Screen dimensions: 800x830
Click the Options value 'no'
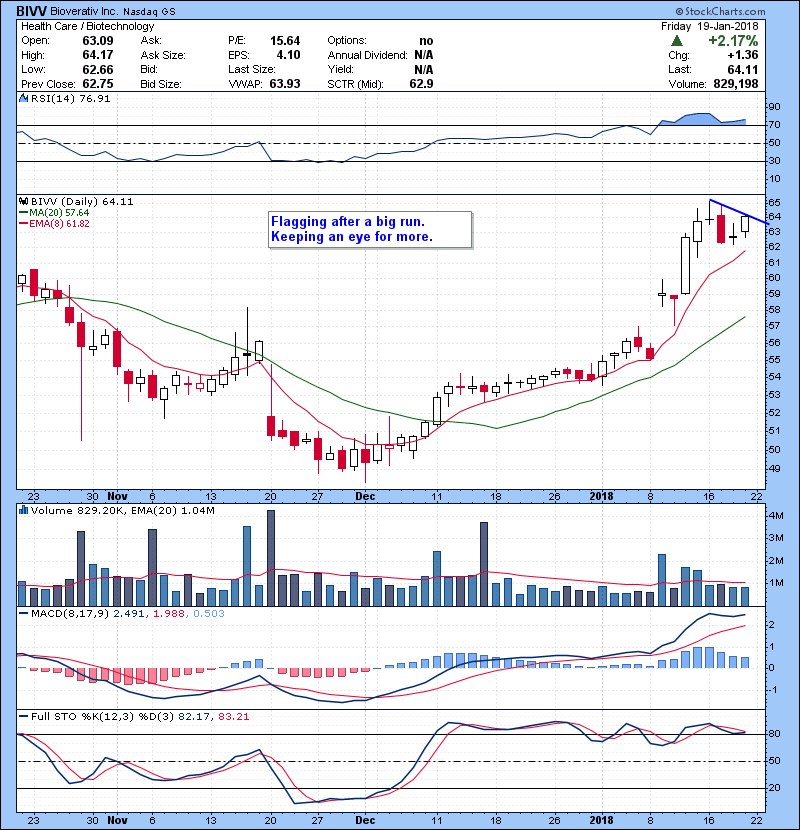[x=426, y=41]
